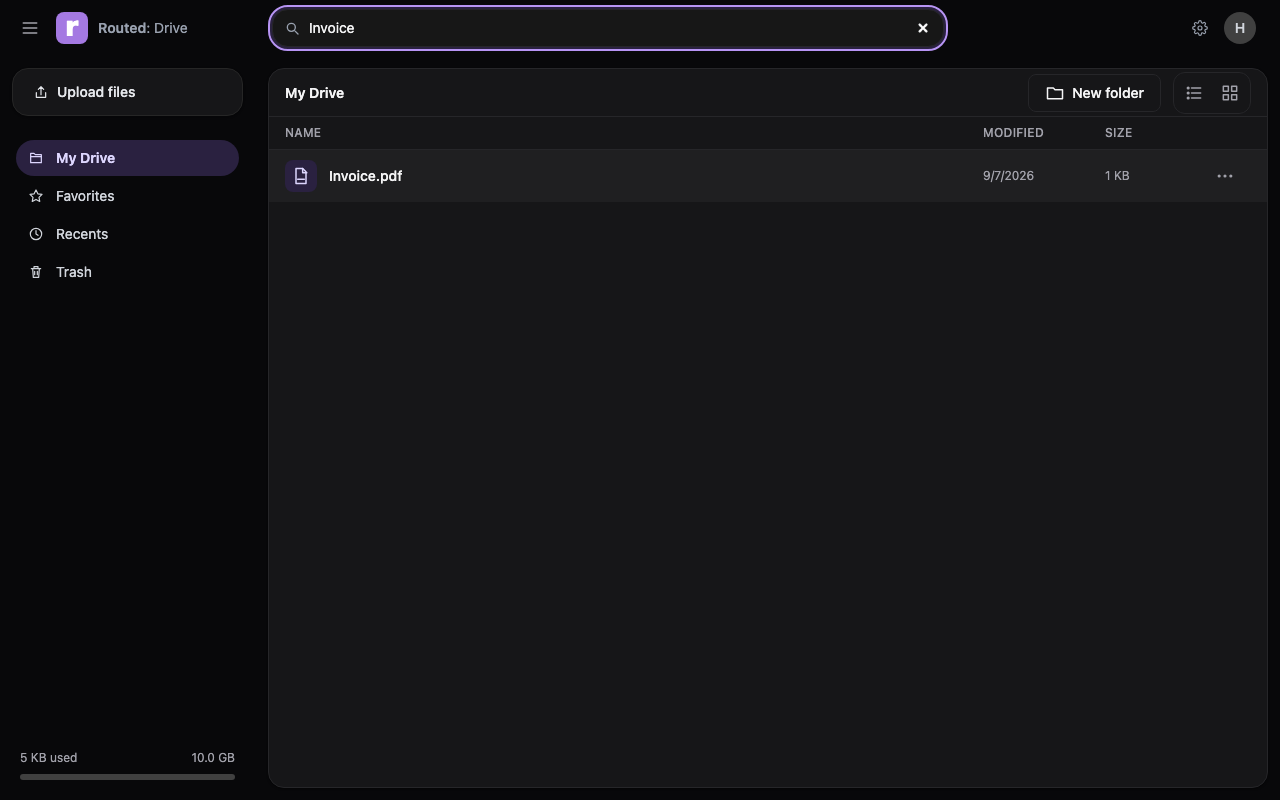This screenshot has width=1280, height=800.
Task: Click the Upload files button
Action: click(127, 92)
